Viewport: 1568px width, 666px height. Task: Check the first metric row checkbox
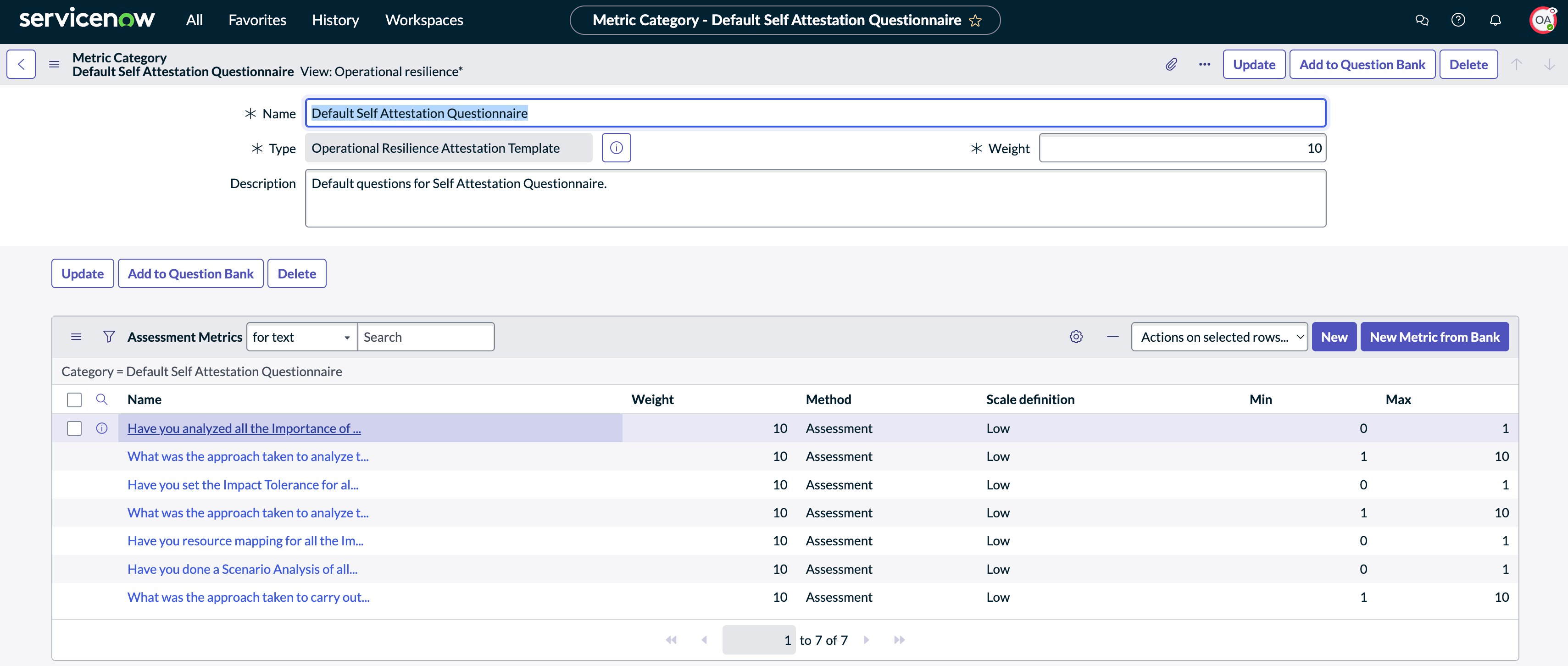[74, 428]
